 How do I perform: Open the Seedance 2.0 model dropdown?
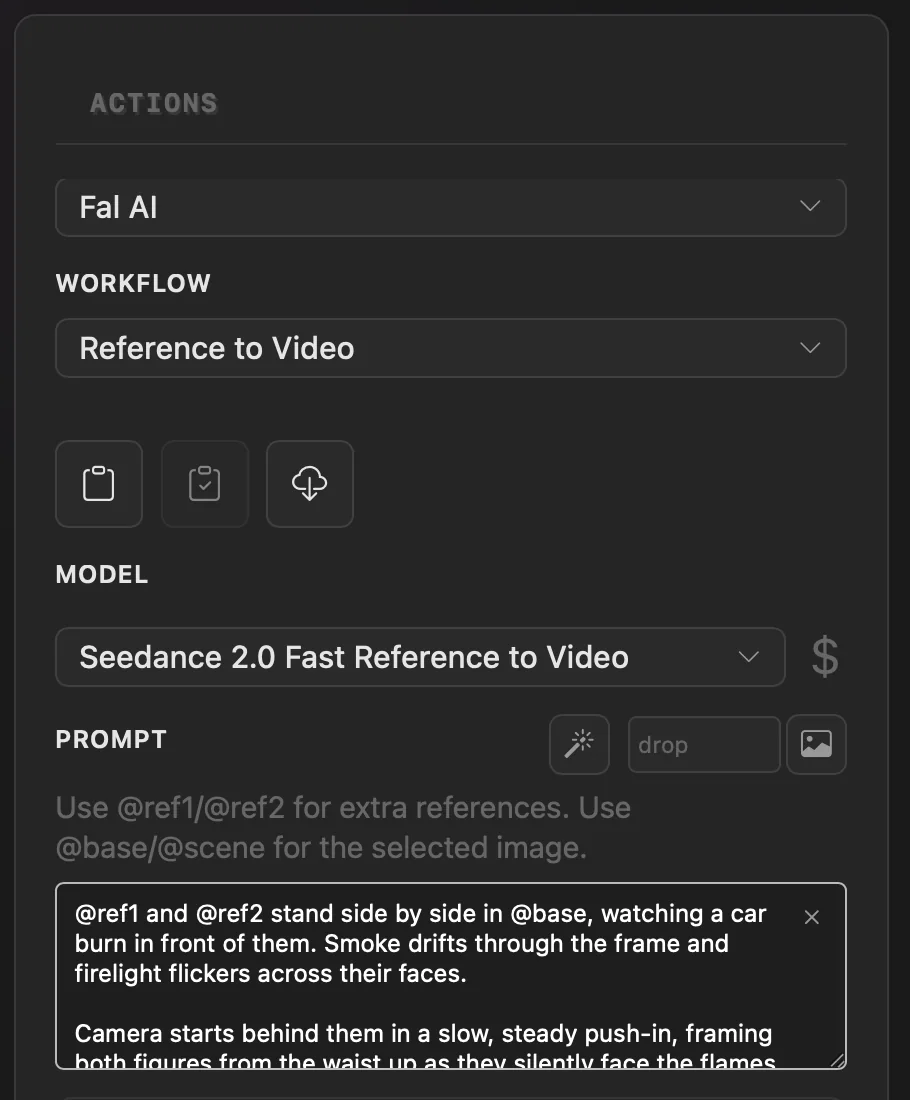[420, 657]
